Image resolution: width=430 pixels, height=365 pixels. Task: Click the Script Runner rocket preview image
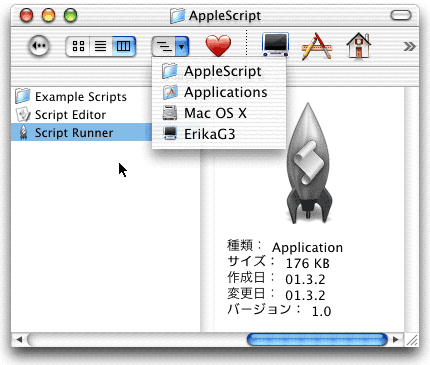pyautogui.click(x=308, y=163)
